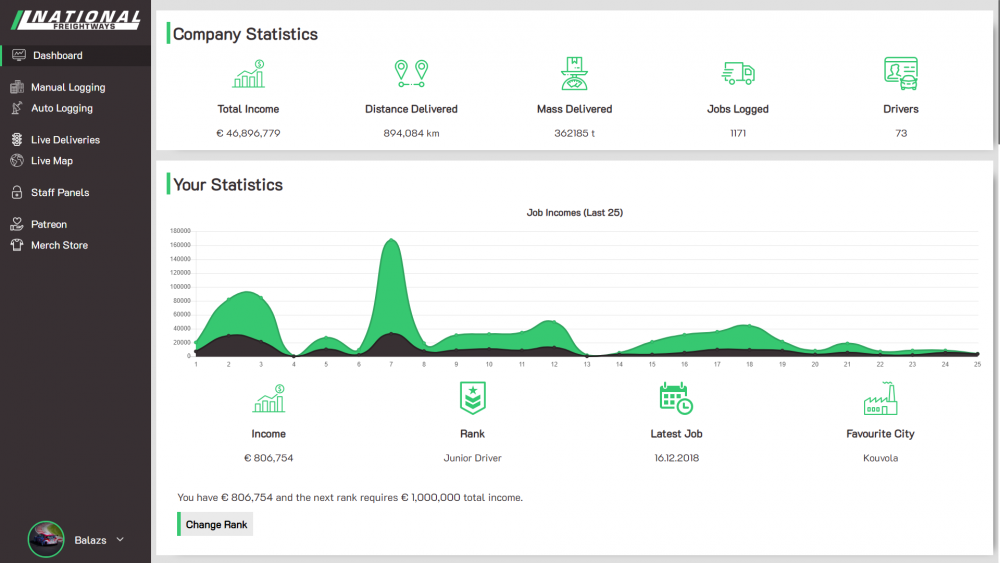
Task: Click the Balazs profile avatar
Action: point(46,540)
